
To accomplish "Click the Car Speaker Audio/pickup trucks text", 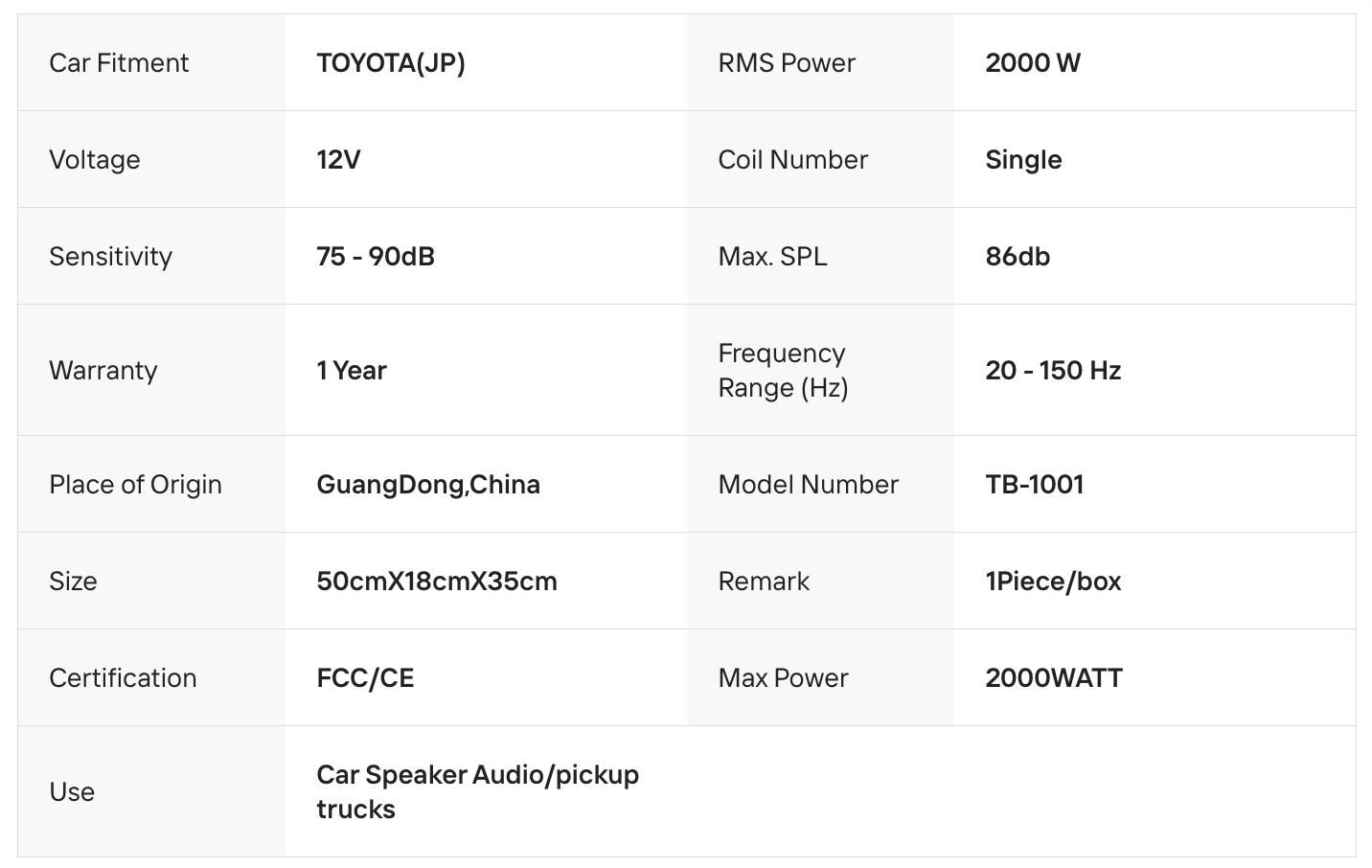I will 477,791.
